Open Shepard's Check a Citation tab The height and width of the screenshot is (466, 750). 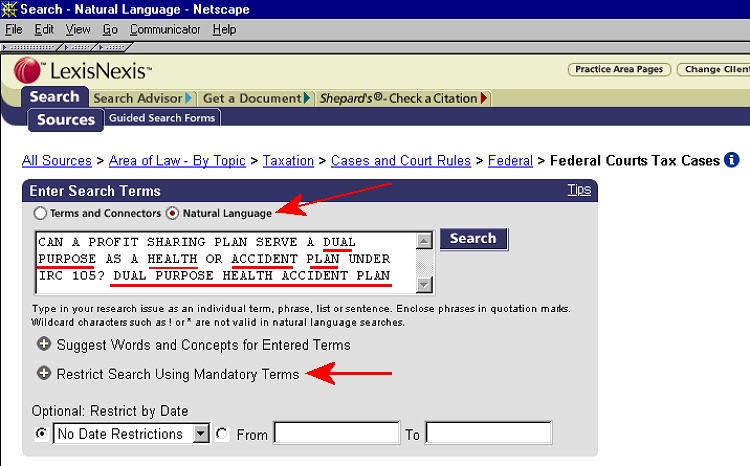click(x=403, y=98)
